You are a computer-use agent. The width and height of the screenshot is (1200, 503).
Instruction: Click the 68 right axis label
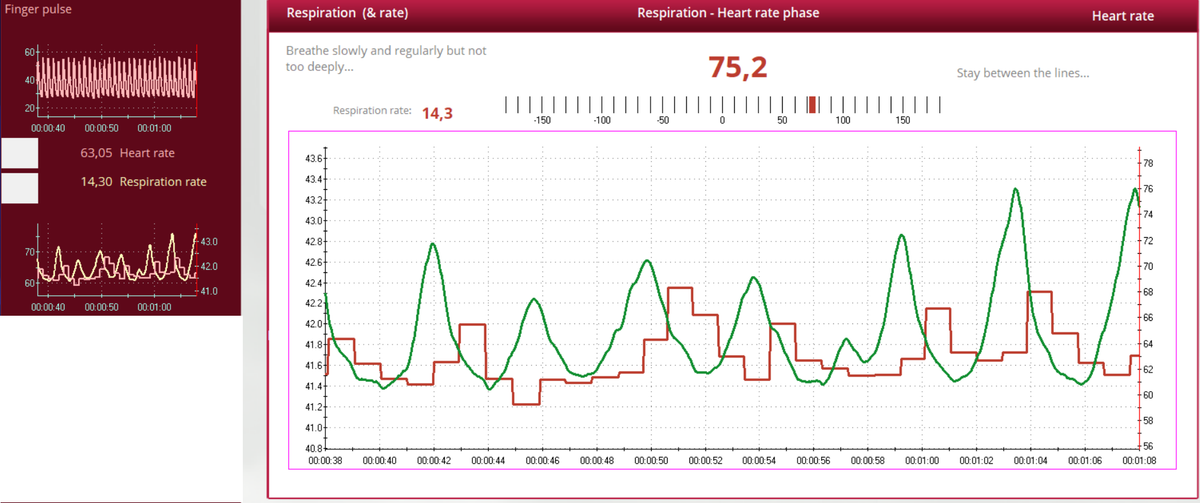(1148, 292)
